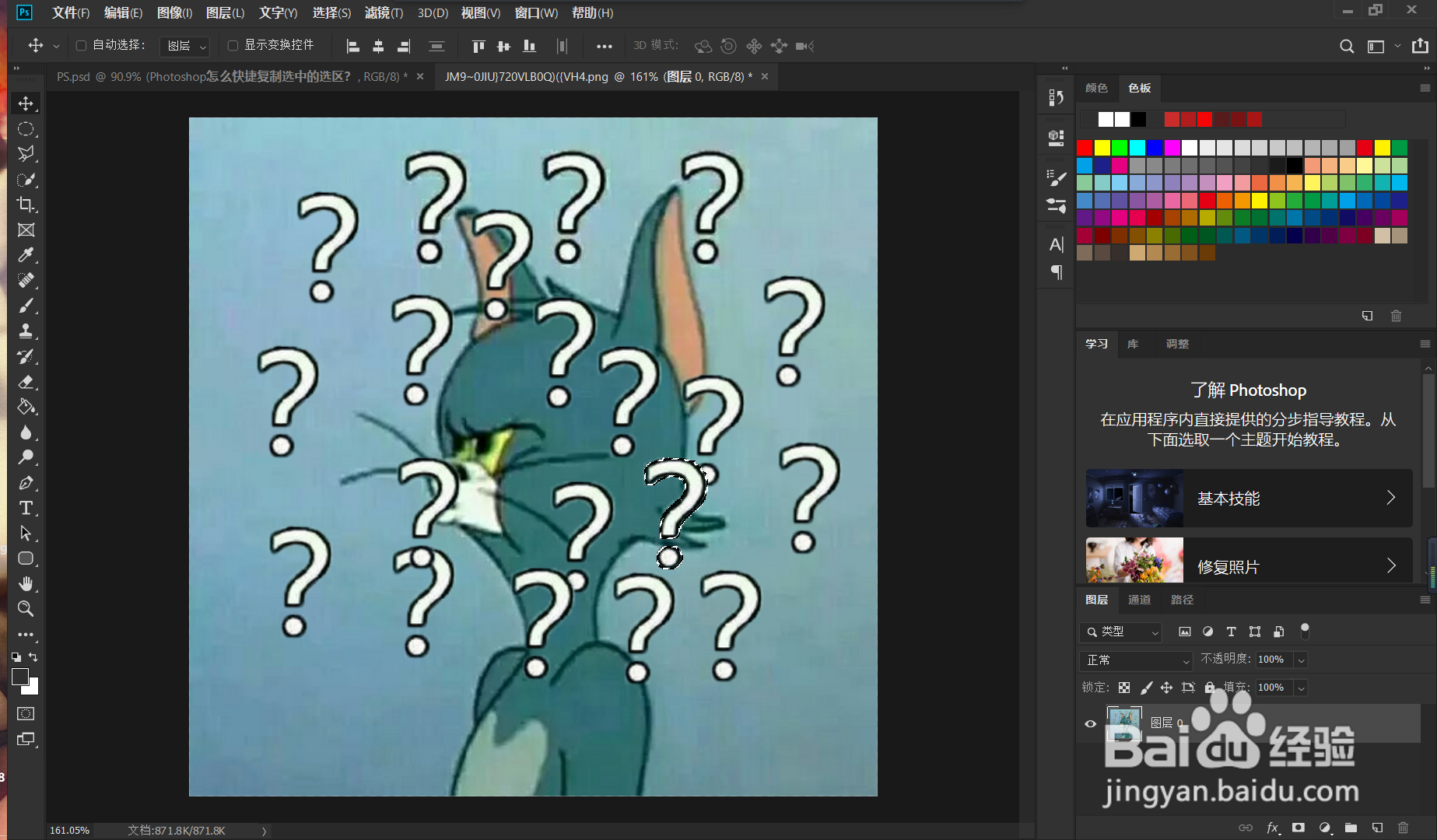Click the share icon at top right
This screenshot has width=1437, height=840.
click(x=1420, y=46)
